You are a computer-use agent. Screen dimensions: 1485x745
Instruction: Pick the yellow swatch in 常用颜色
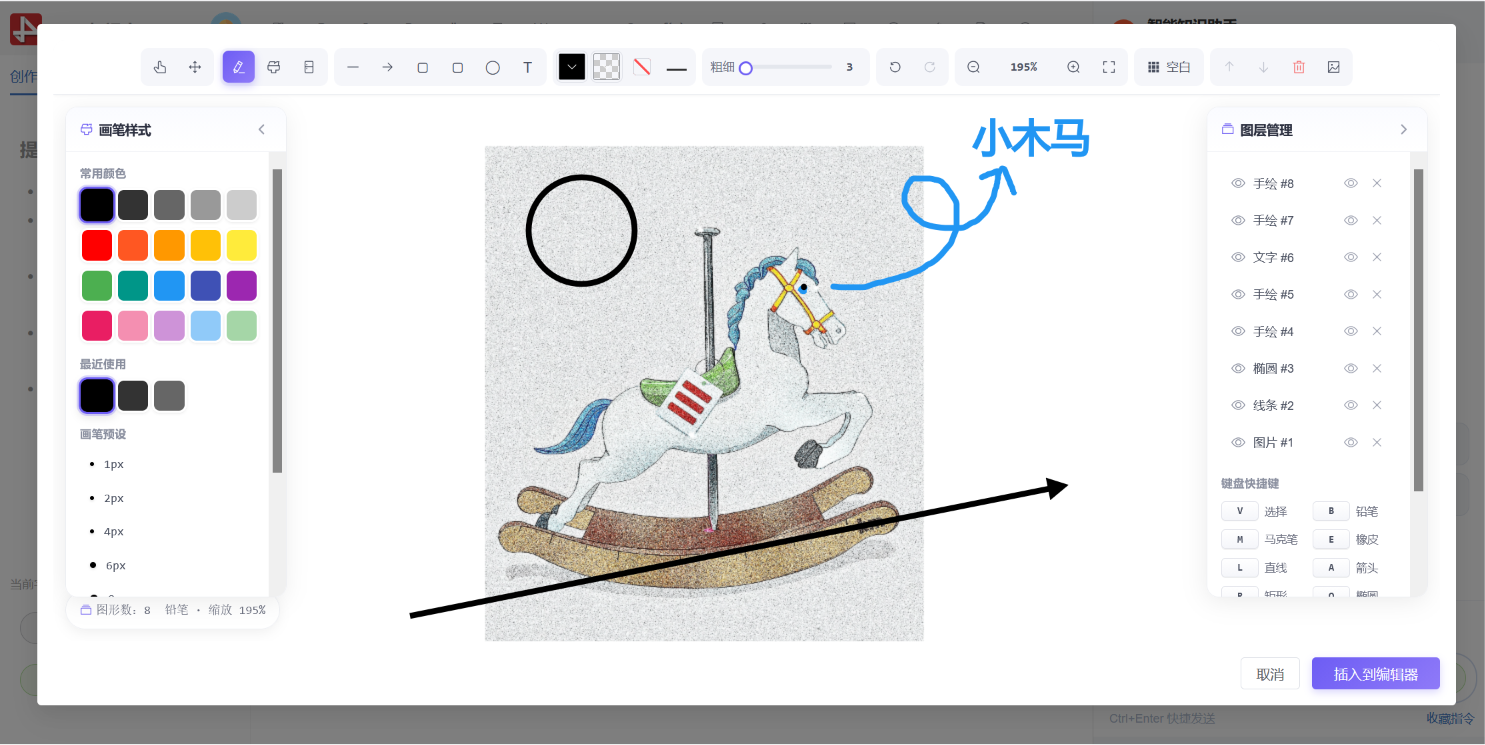pos(241,245)
